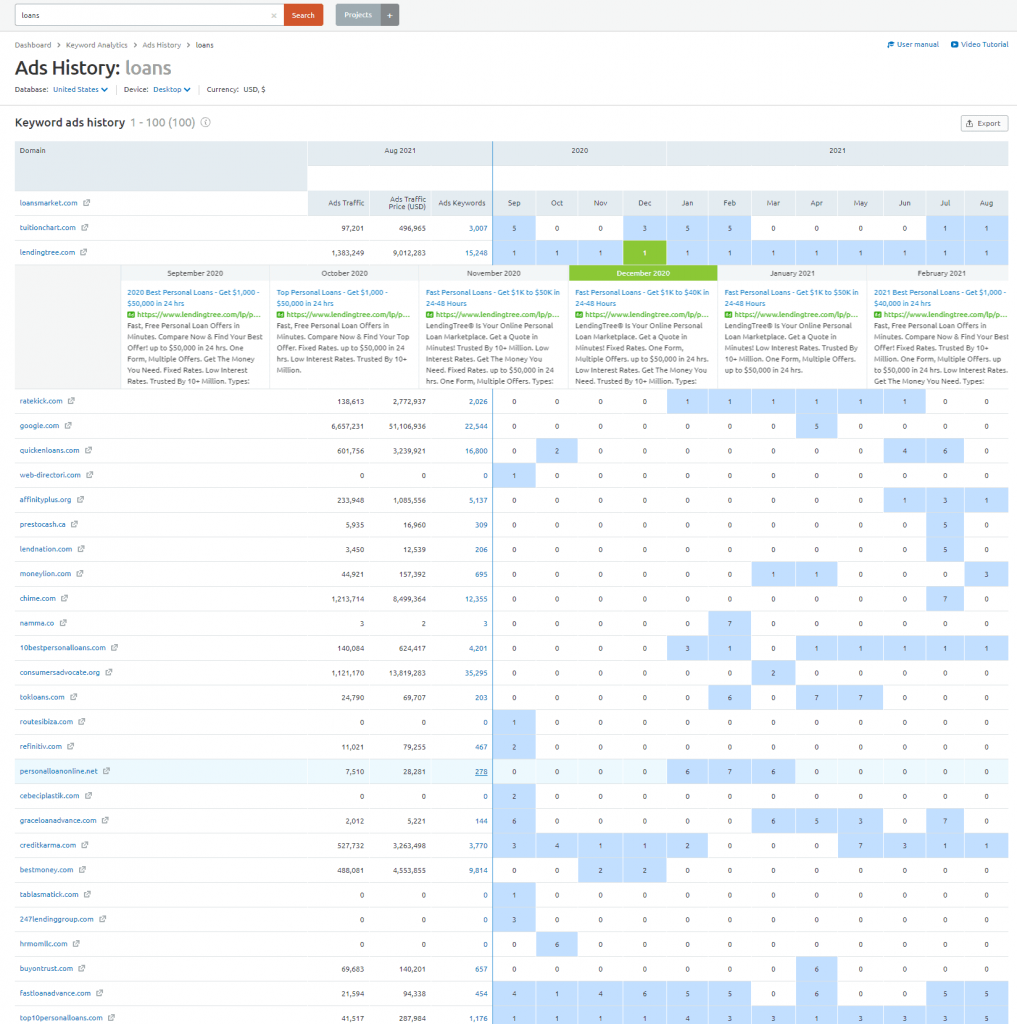Open web-directori.com external link icon
This screenshot has width=1017, height=1024.
89,475
